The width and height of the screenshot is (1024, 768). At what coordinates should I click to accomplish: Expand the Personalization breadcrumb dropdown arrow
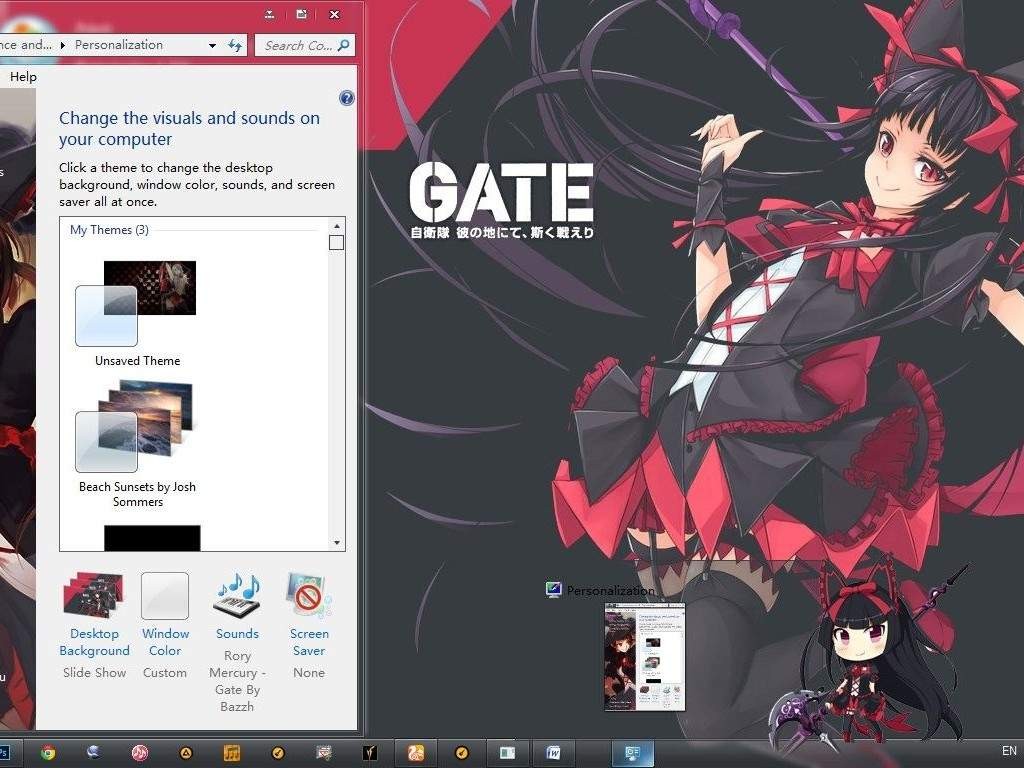point(211,45)
